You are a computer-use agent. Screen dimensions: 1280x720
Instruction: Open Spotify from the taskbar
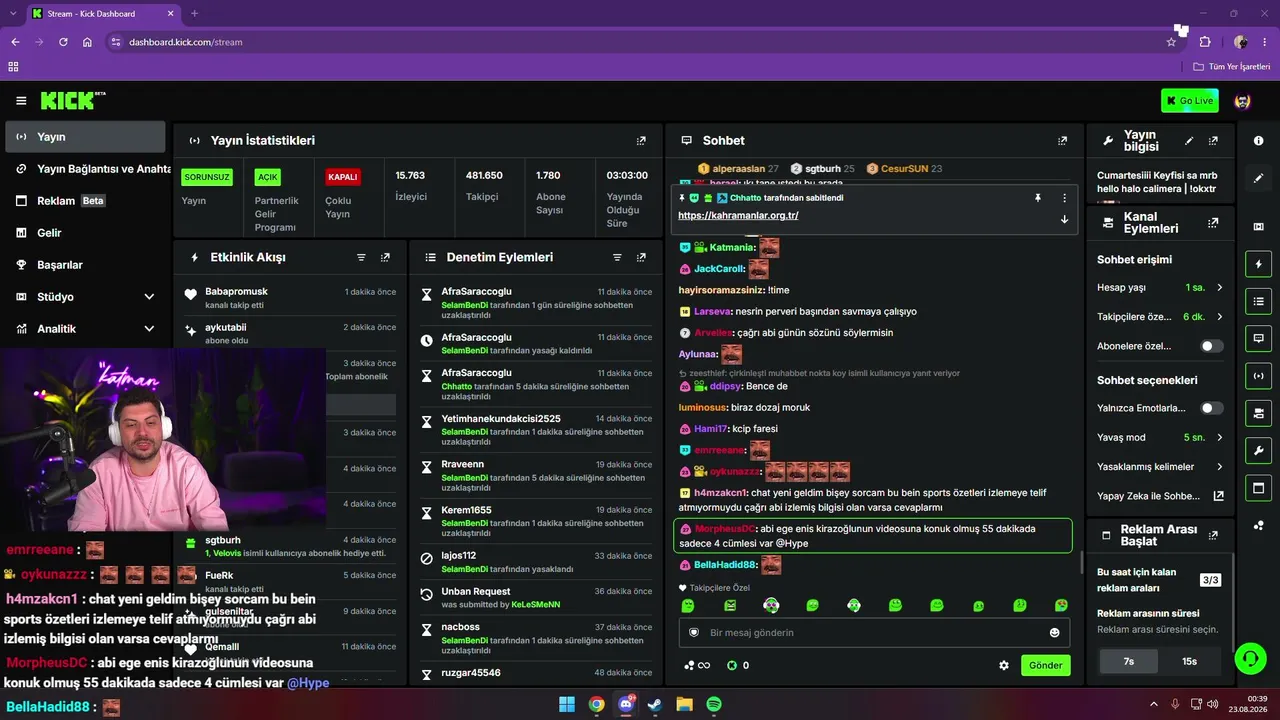pos(714,704)
